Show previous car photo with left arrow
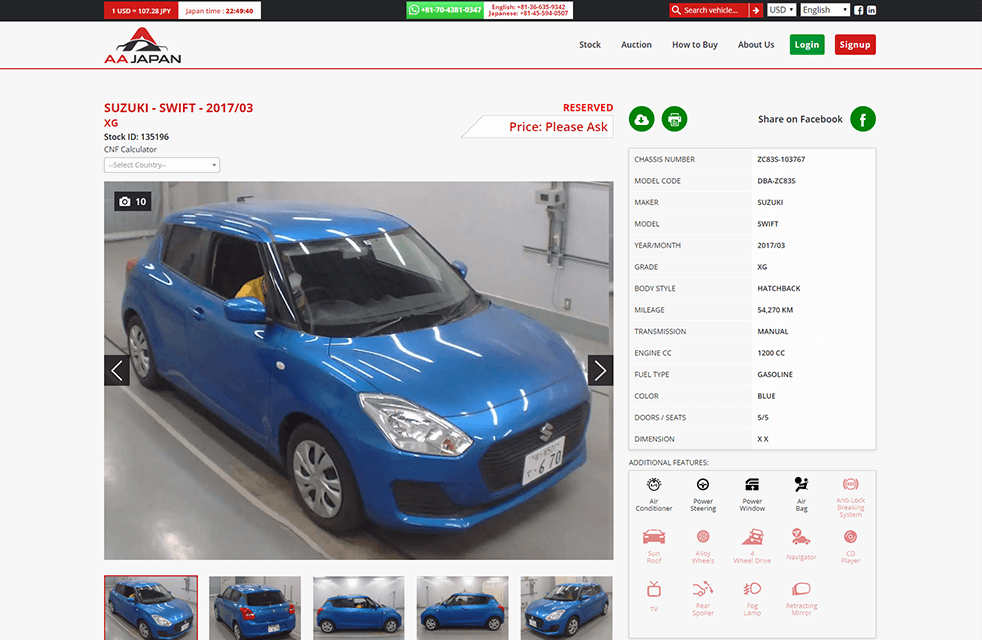982x640 pixels. [117, 370]
